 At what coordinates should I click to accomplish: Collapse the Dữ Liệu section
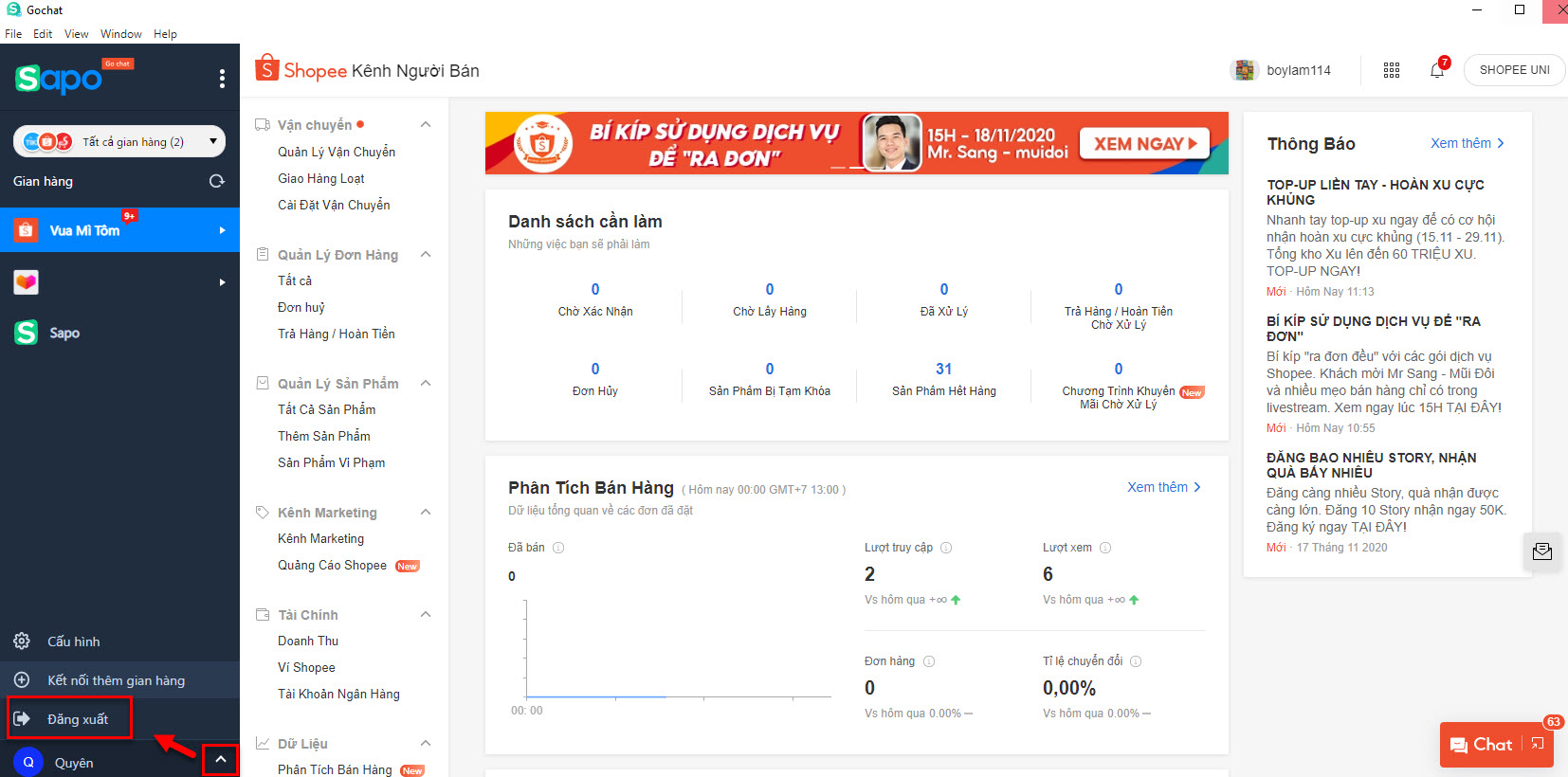(x=426, y=744)
